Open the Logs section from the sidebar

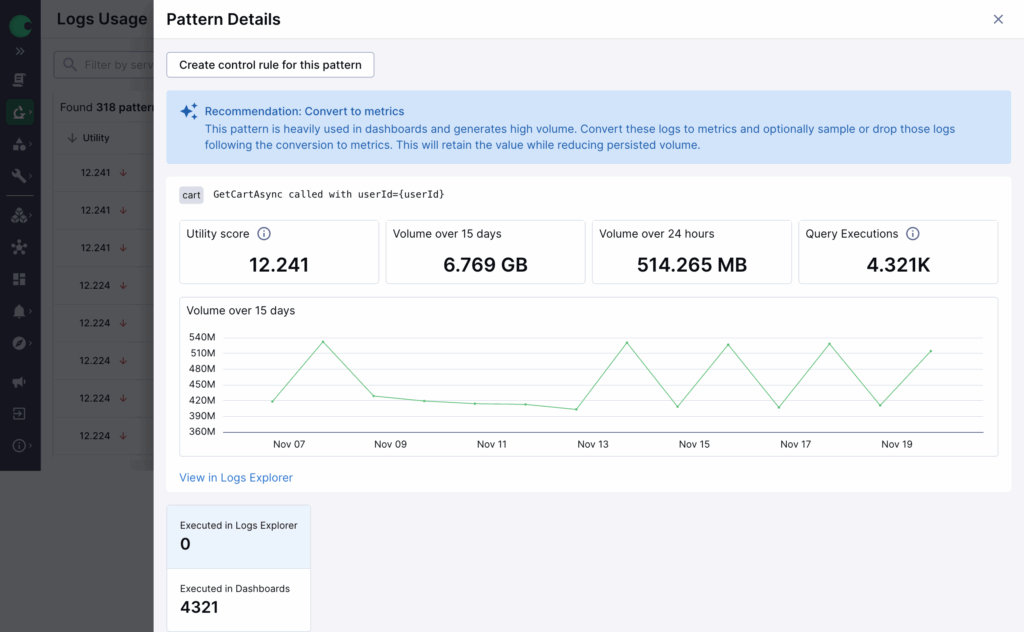[x=20, y=78]
